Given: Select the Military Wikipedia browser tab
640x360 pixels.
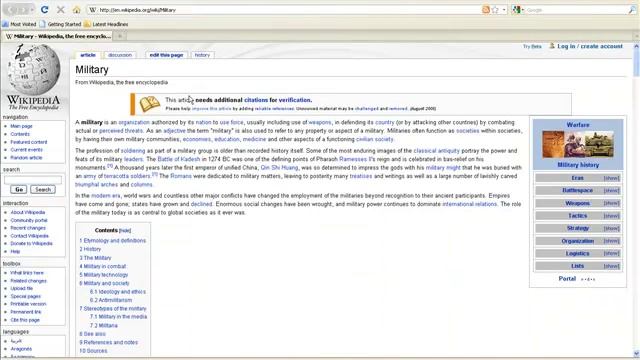Looking at the screenshot, I should [58, 36].
